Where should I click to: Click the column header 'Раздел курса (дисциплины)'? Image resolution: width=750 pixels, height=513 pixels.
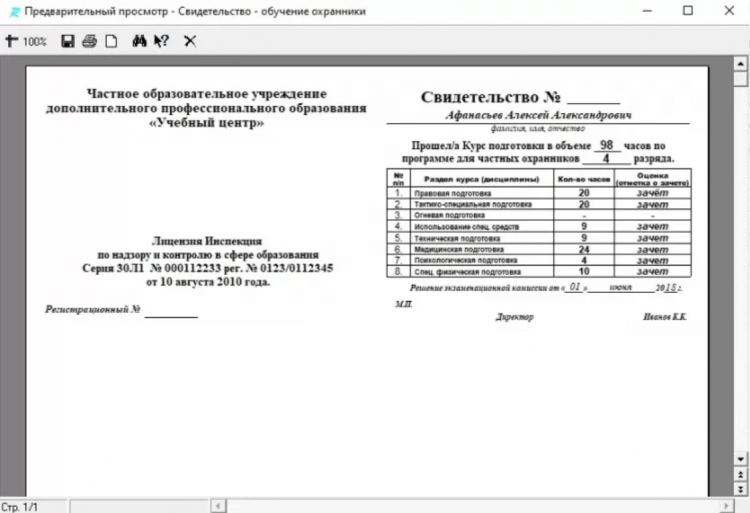pos(482,179)
